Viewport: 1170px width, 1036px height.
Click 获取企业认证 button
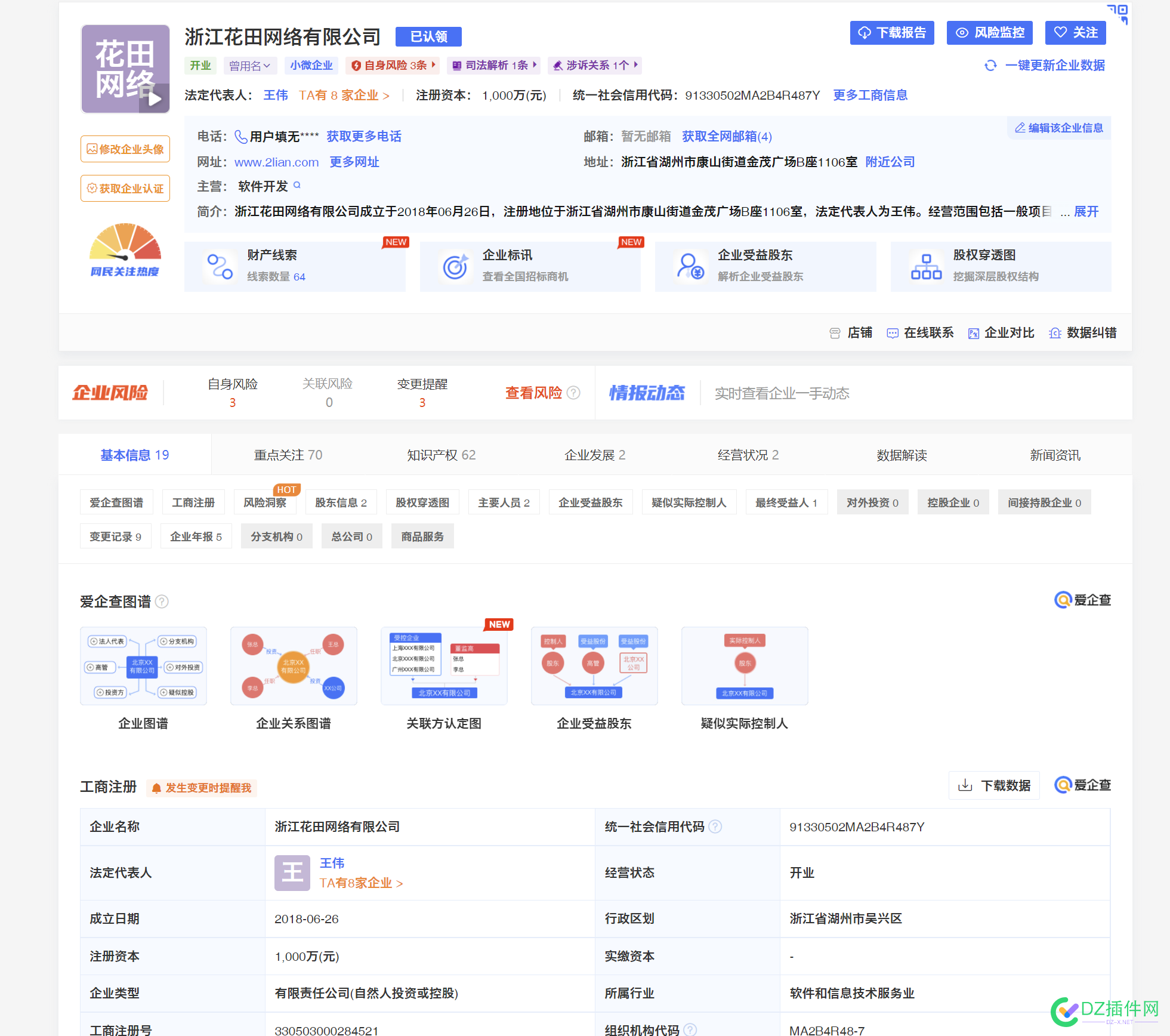(125, 188)
